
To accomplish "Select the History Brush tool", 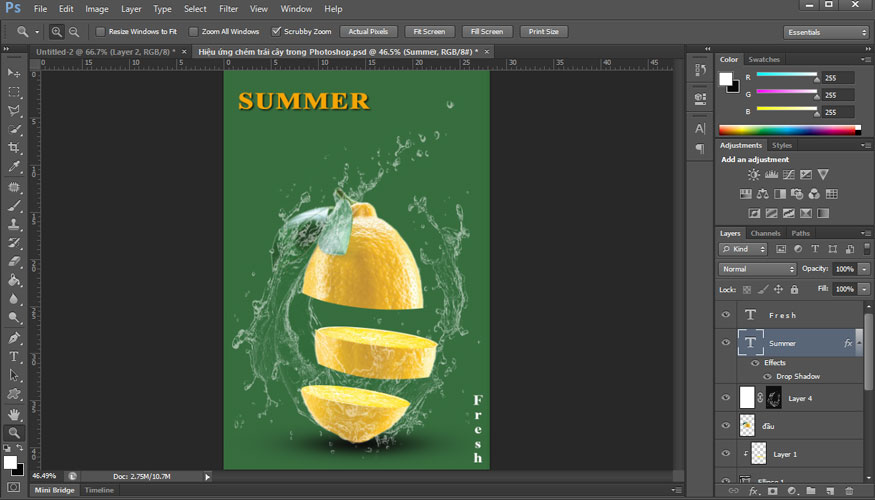I will 13,243.
